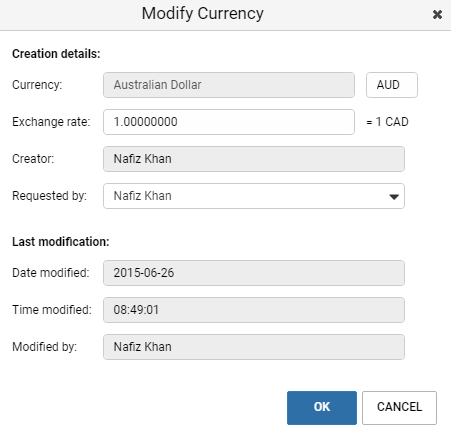Click the Time modified field 08:49:01

coord(254,310)
